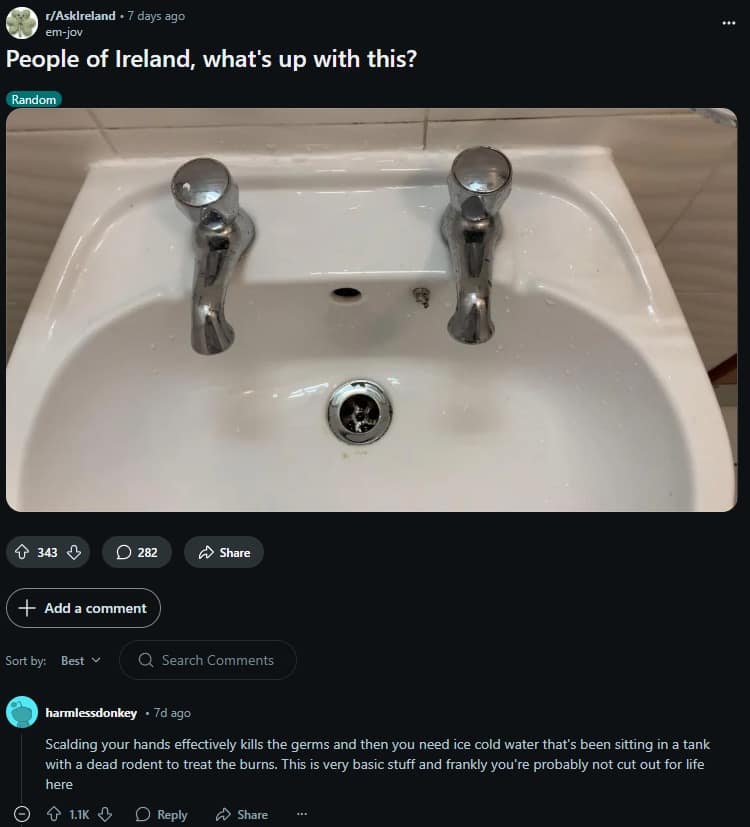Expand the Sort by Best dropdown
Viewport: 750px width, 827px height.
click(x=80, y=660)
